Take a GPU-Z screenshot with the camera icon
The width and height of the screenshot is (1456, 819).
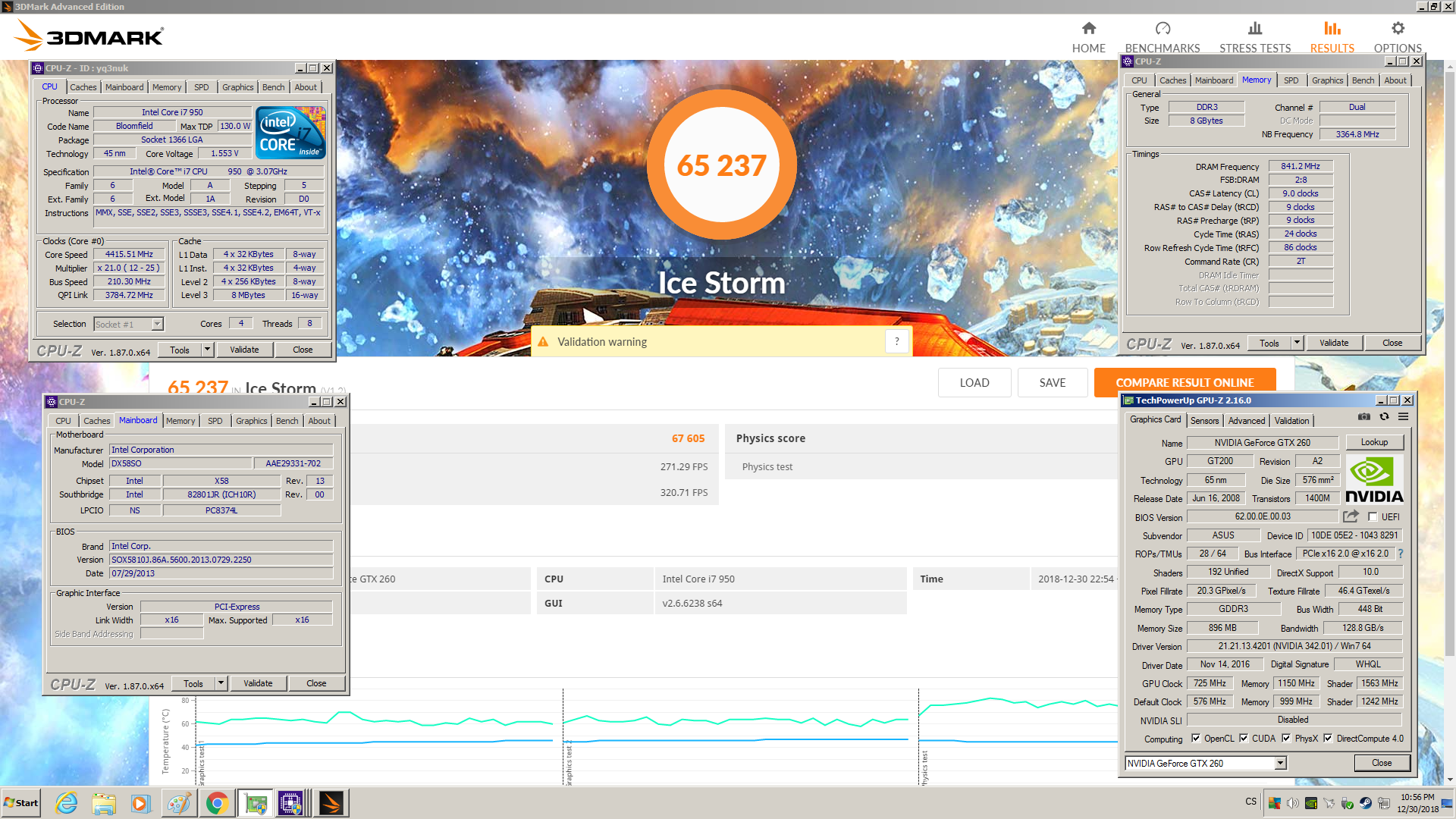1363,417
